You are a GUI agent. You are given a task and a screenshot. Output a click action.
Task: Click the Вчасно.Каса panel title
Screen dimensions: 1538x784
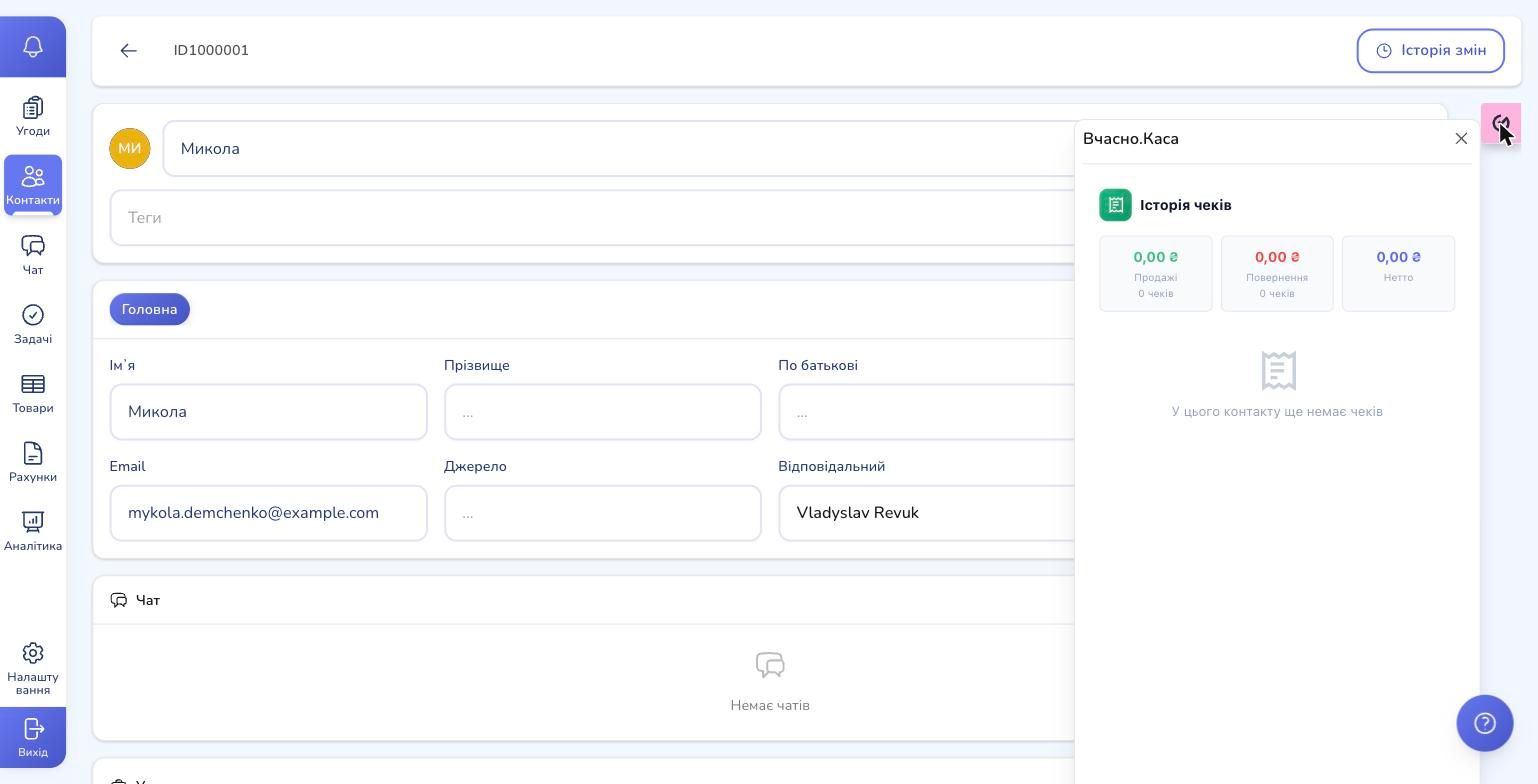pos(1131,138)
